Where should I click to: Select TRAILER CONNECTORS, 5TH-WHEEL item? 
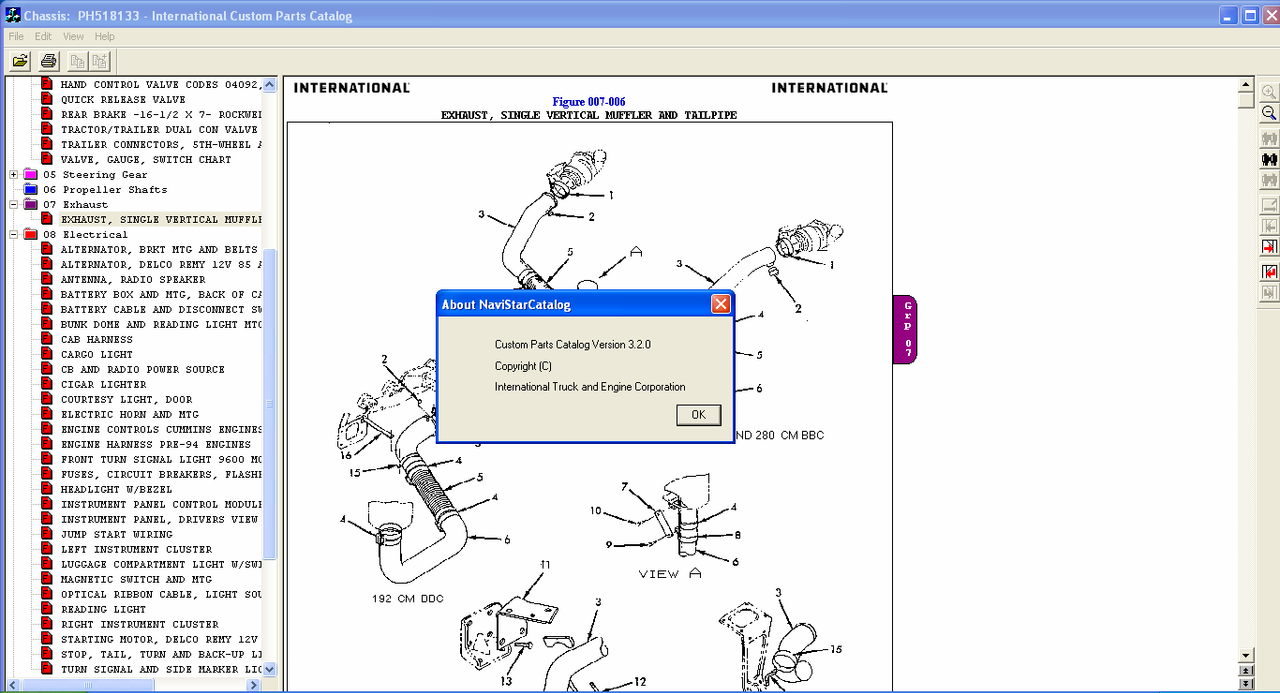160,144
